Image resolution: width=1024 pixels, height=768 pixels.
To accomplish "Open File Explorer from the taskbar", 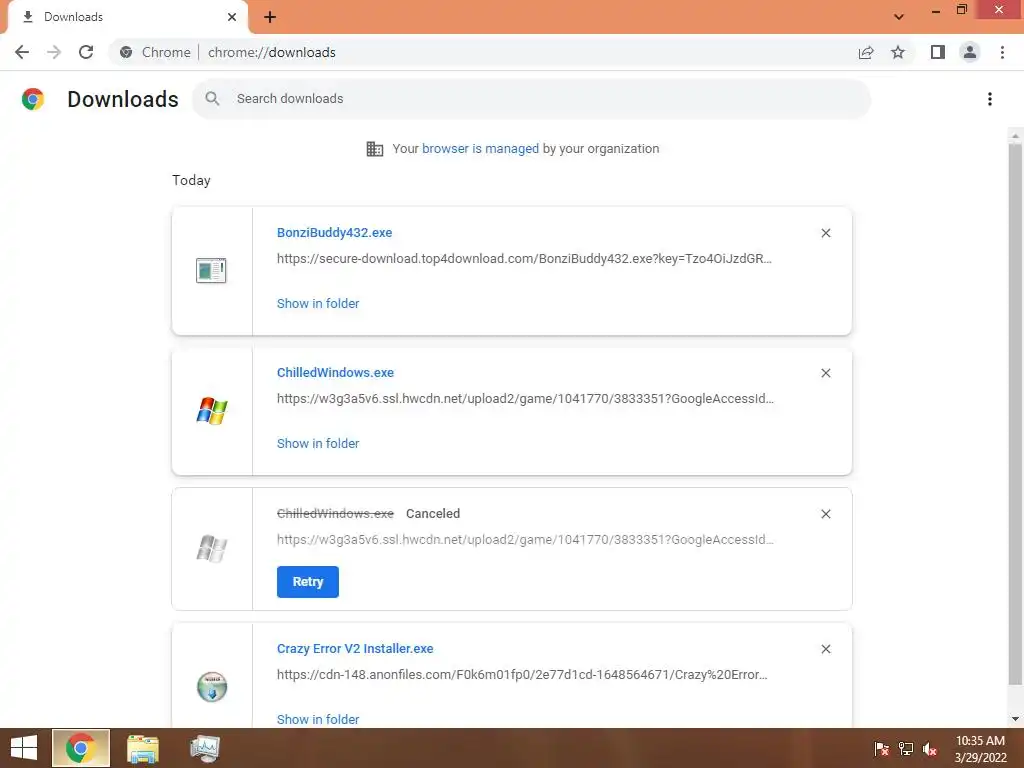I will point(143,748).
